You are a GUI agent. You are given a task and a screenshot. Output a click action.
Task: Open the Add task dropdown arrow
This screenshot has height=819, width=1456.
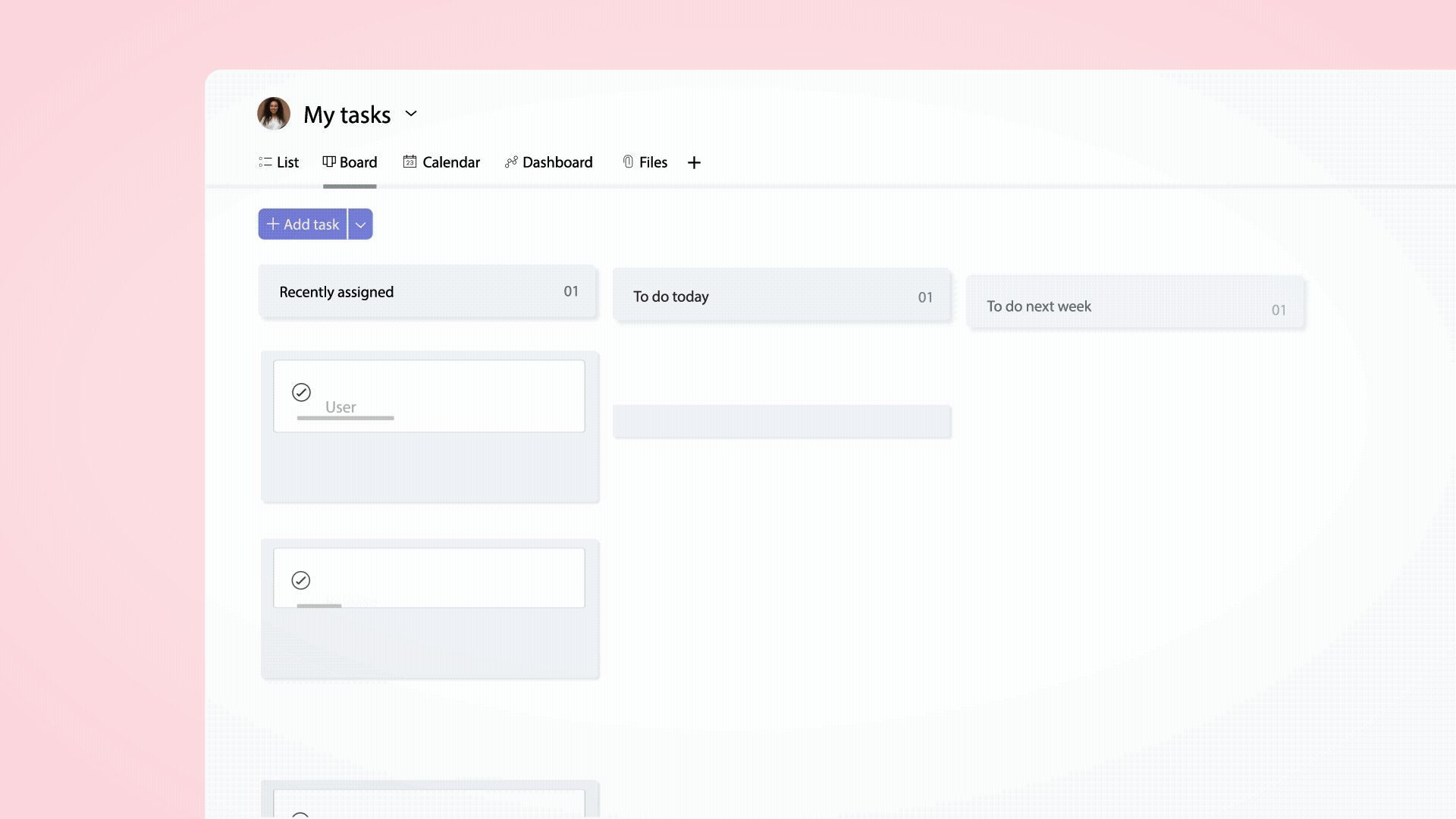[361, 224]
